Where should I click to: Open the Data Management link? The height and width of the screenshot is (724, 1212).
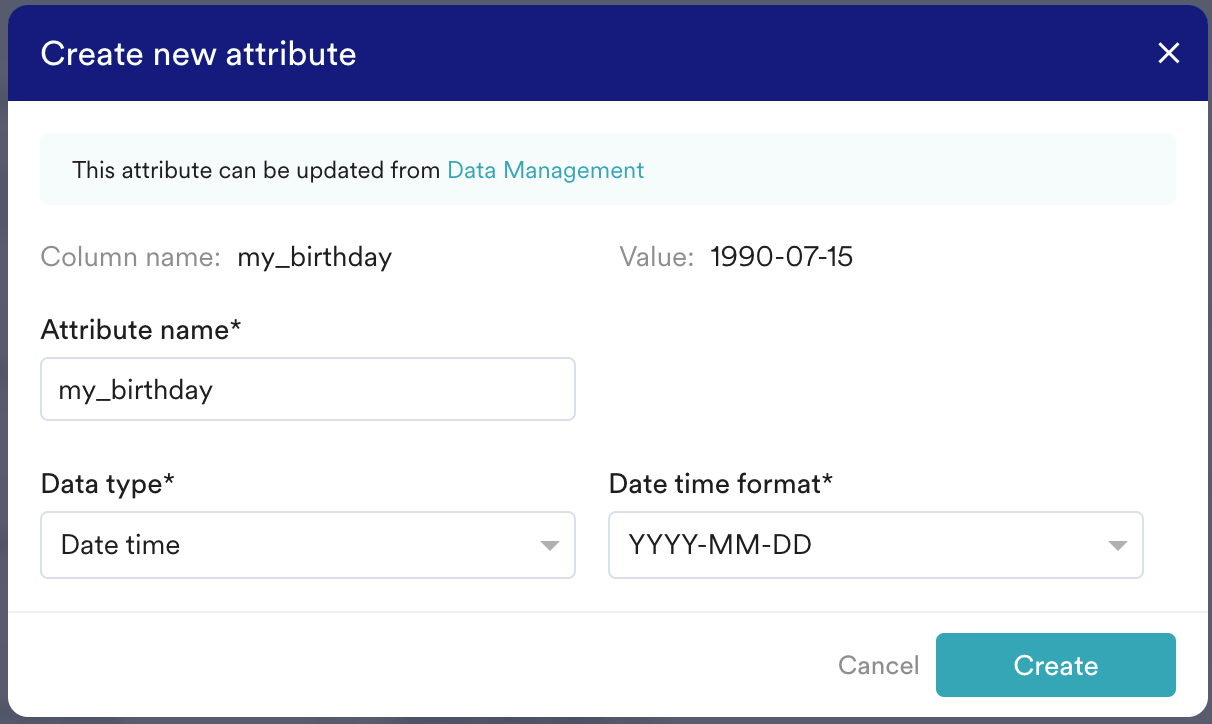(545, 170)
